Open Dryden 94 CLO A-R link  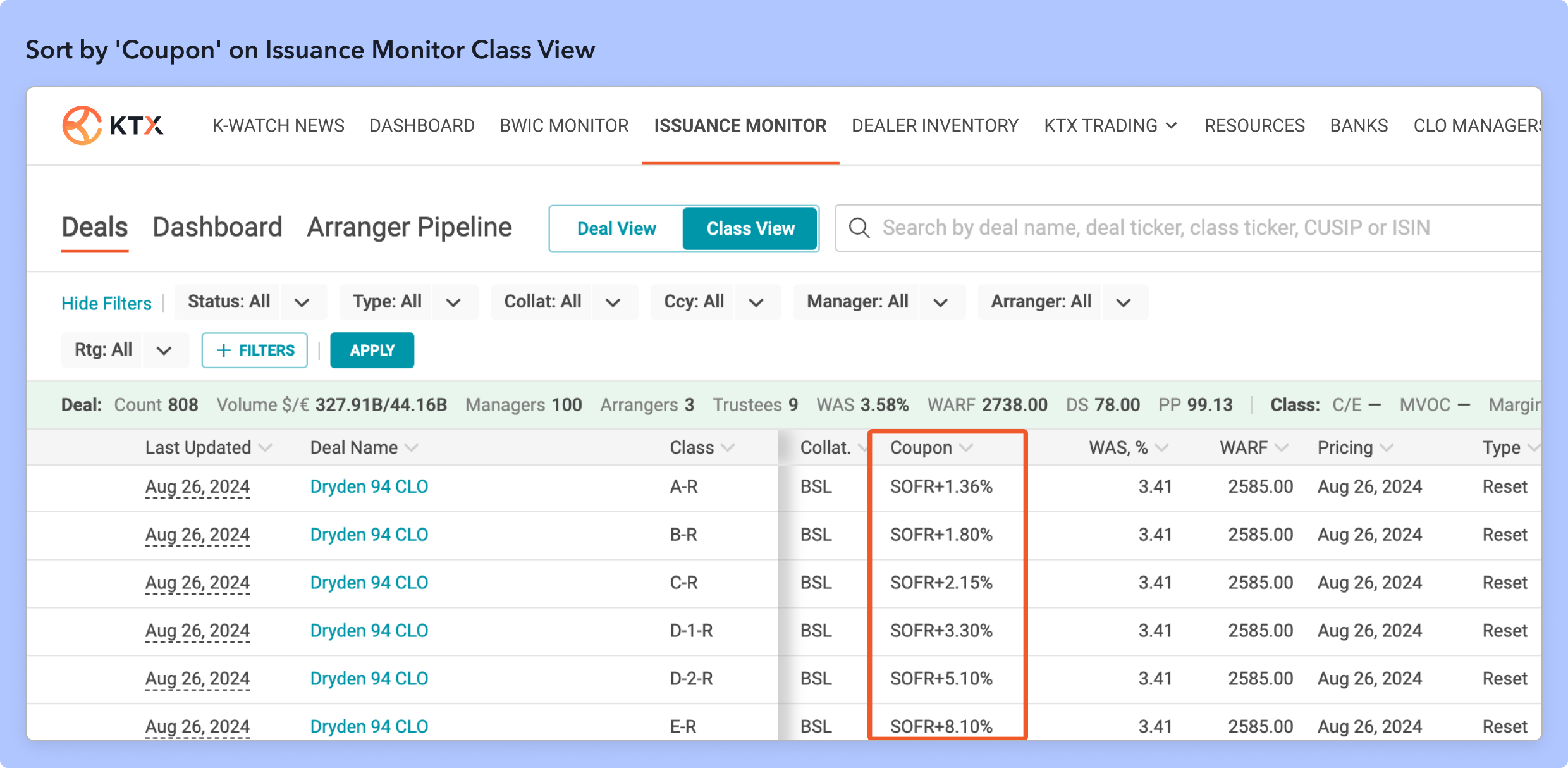coord(369,486)
